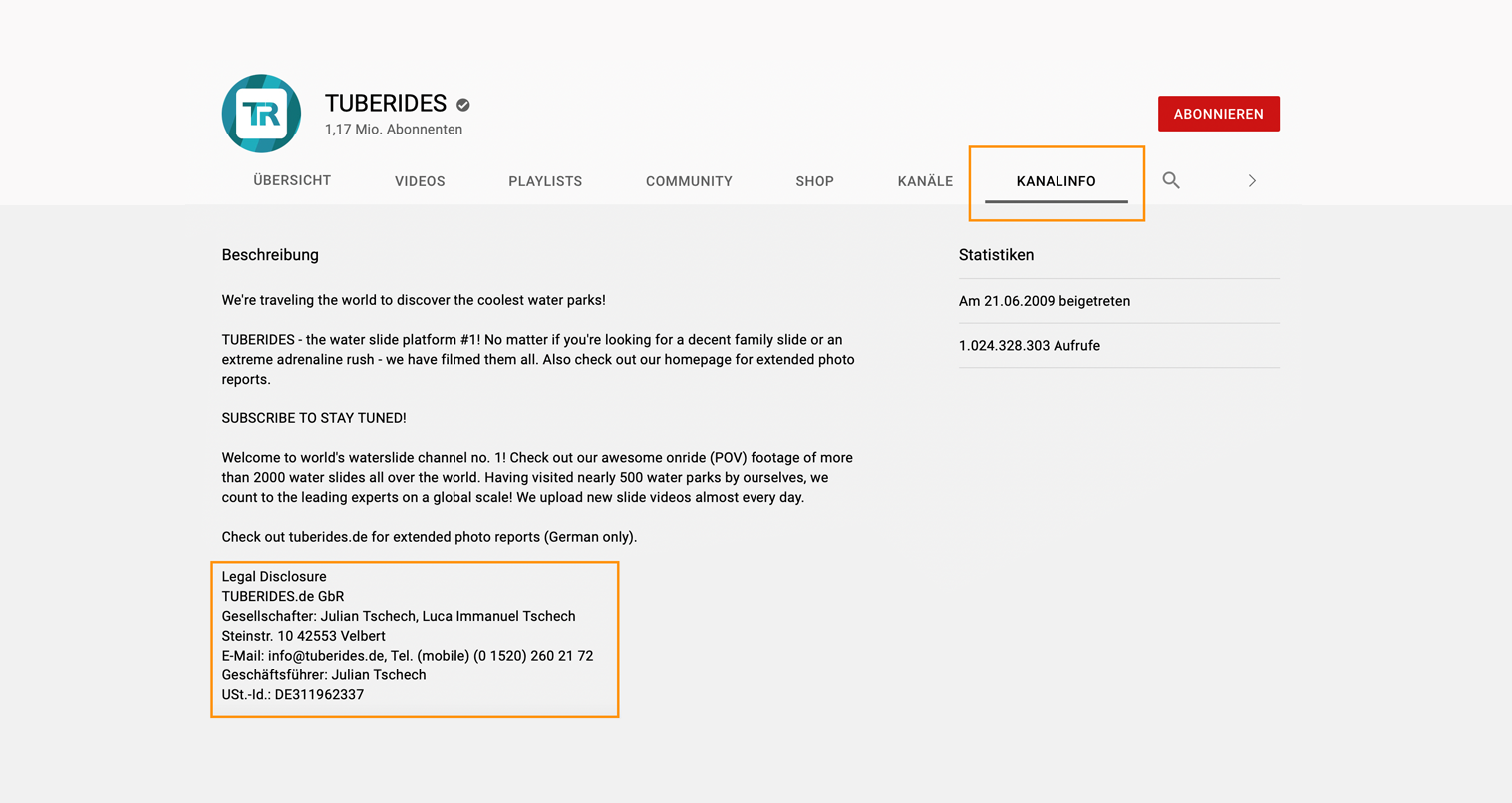Click the 1.024.328.303 Aufrufe stat
The image size is (1512, 803).
[1030, 346]
